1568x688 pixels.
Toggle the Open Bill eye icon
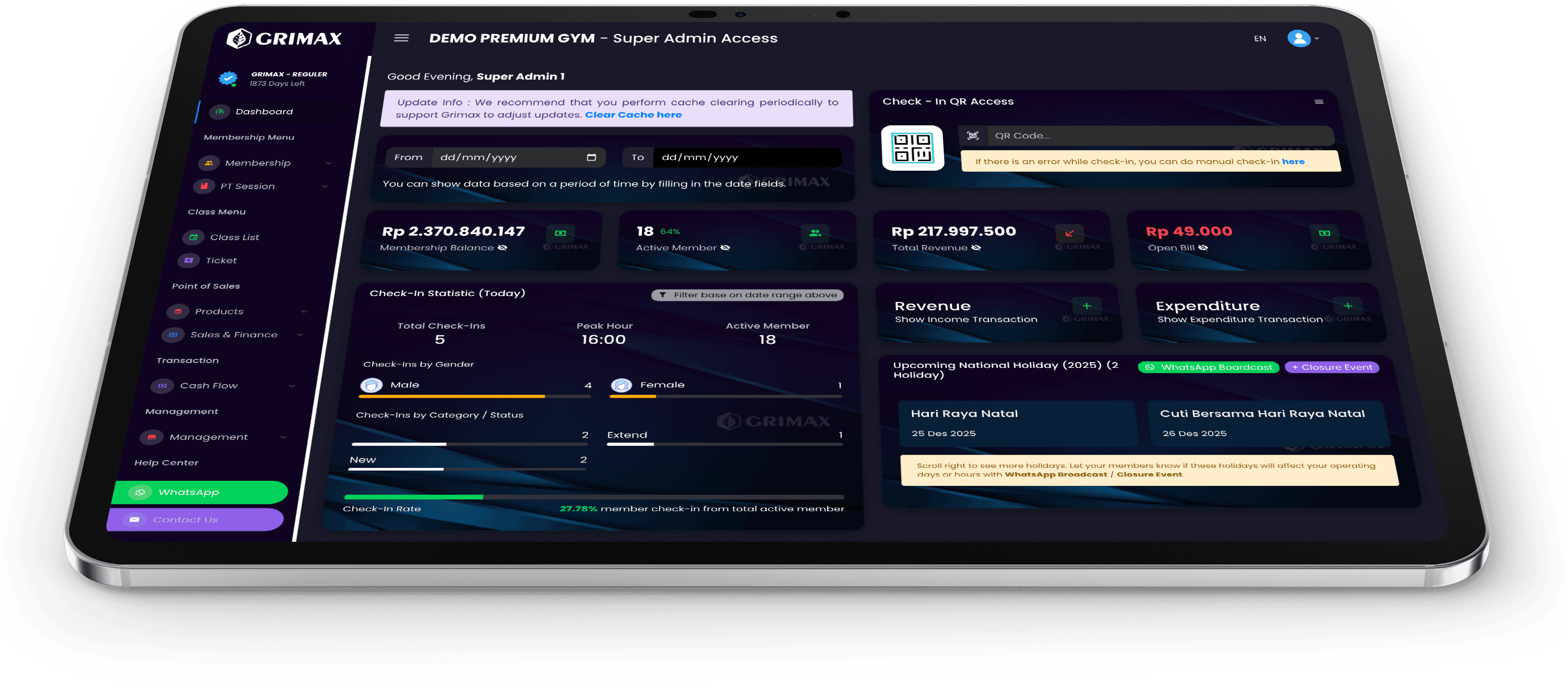point(1203,248)
